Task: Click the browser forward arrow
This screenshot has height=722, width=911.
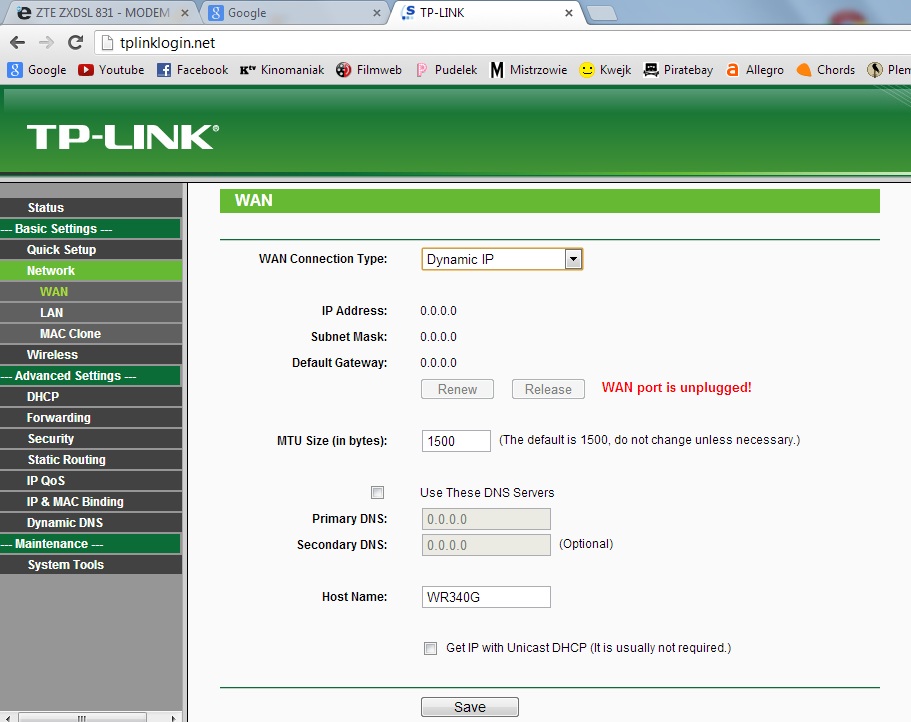Action: pos(46,42)
